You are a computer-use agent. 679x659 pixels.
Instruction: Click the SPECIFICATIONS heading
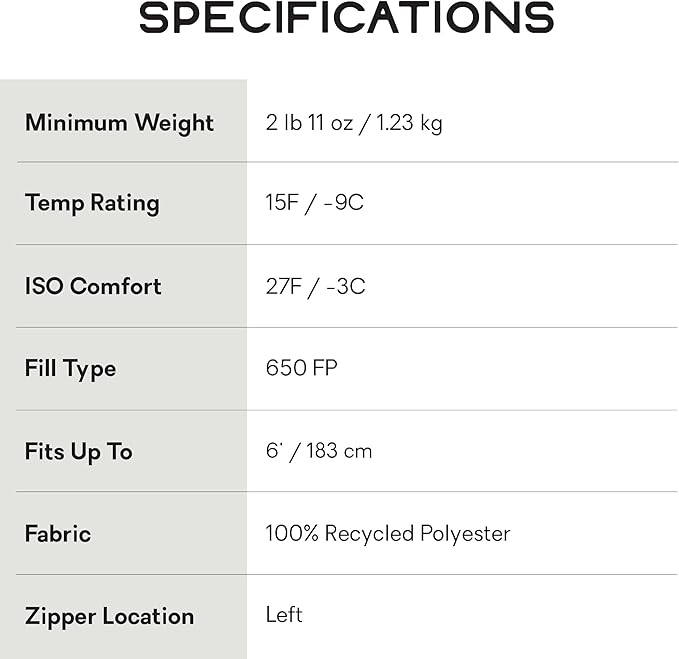click(346, 18)
